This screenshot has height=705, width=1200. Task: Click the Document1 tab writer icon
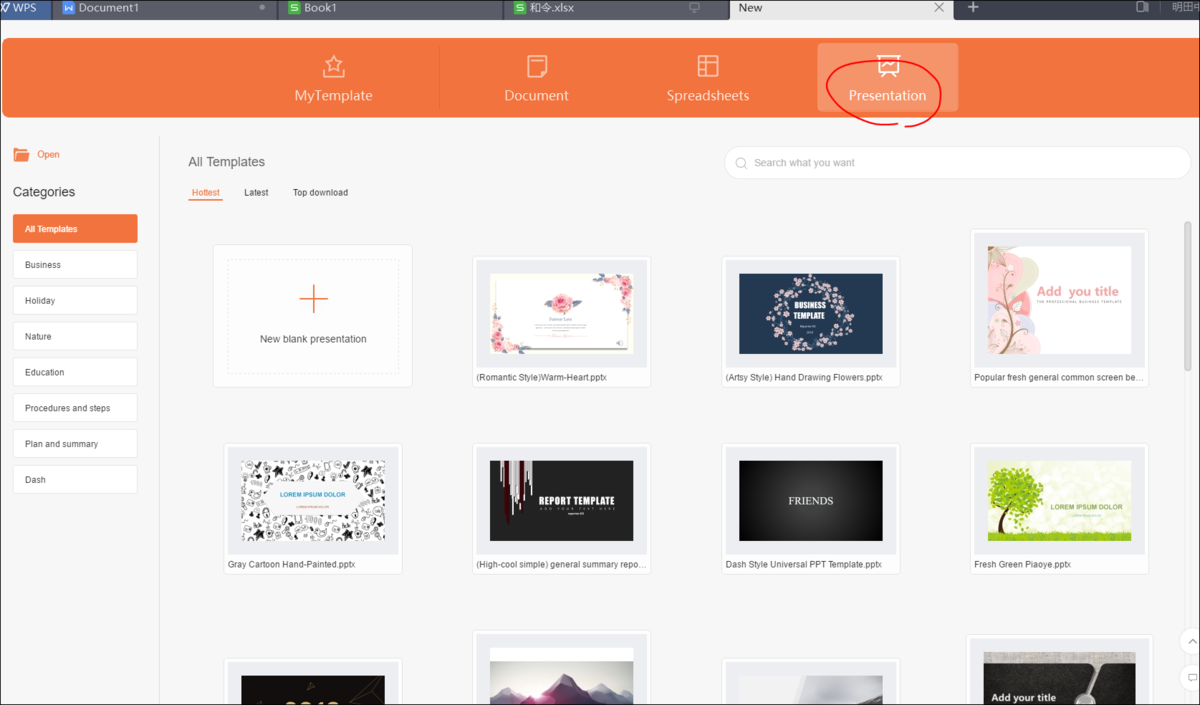pos(68,8)
